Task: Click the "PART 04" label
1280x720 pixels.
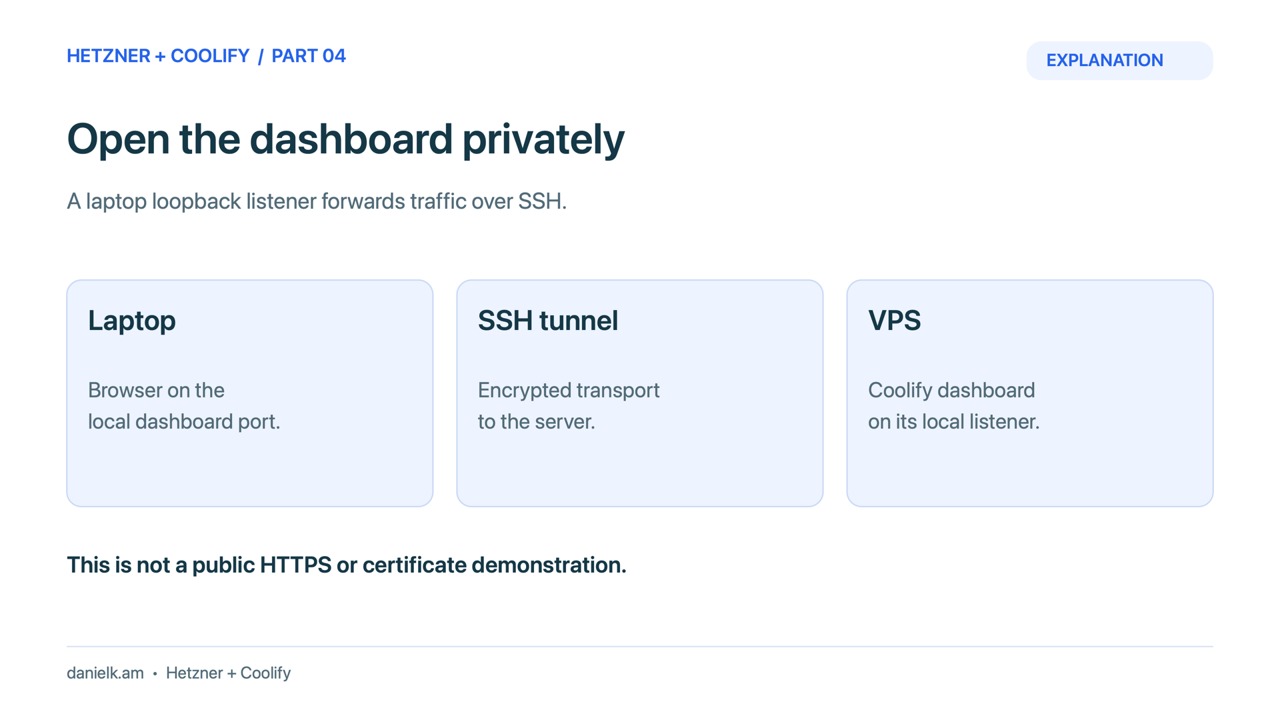Action: 309,56
